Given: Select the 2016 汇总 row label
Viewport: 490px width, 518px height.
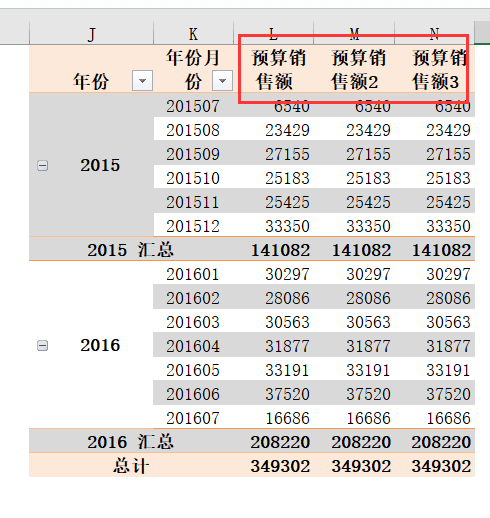Looking at the screenshot, I should (x=131, y=442).
